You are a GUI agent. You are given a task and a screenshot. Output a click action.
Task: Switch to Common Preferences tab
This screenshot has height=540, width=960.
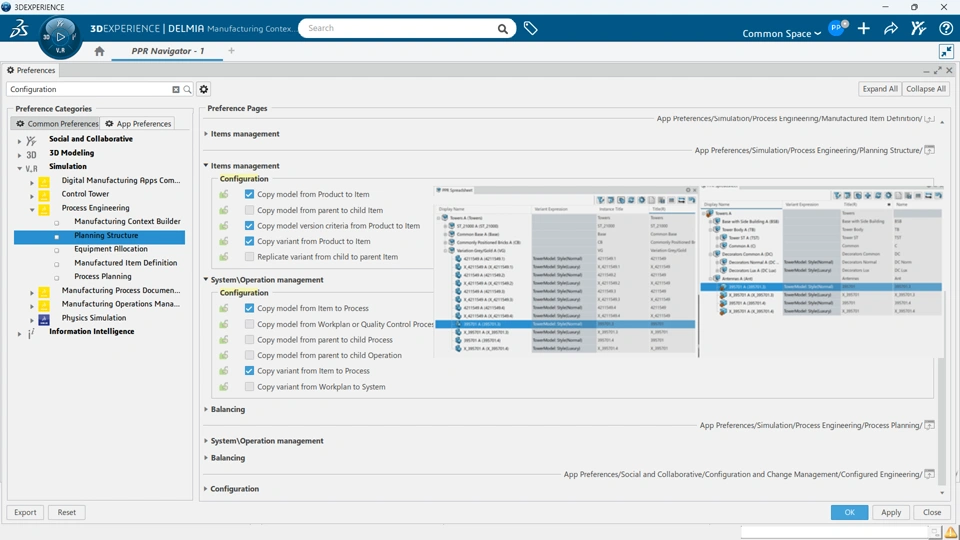[x=57, y=124]
